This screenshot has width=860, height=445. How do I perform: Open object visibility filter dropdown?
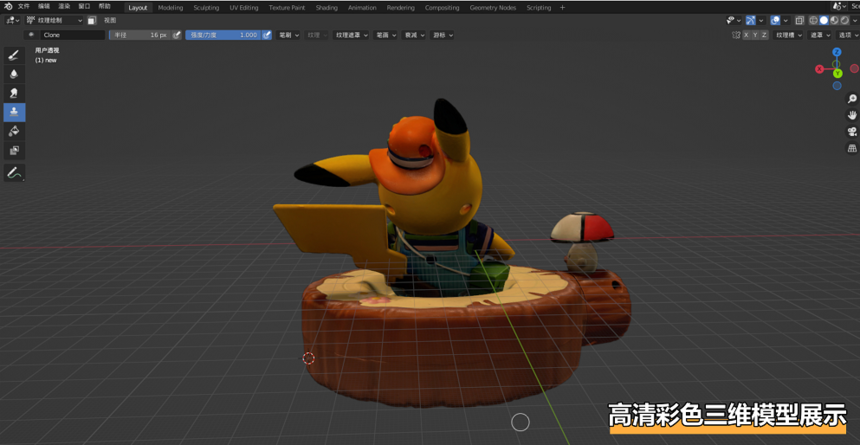point(732,20)
